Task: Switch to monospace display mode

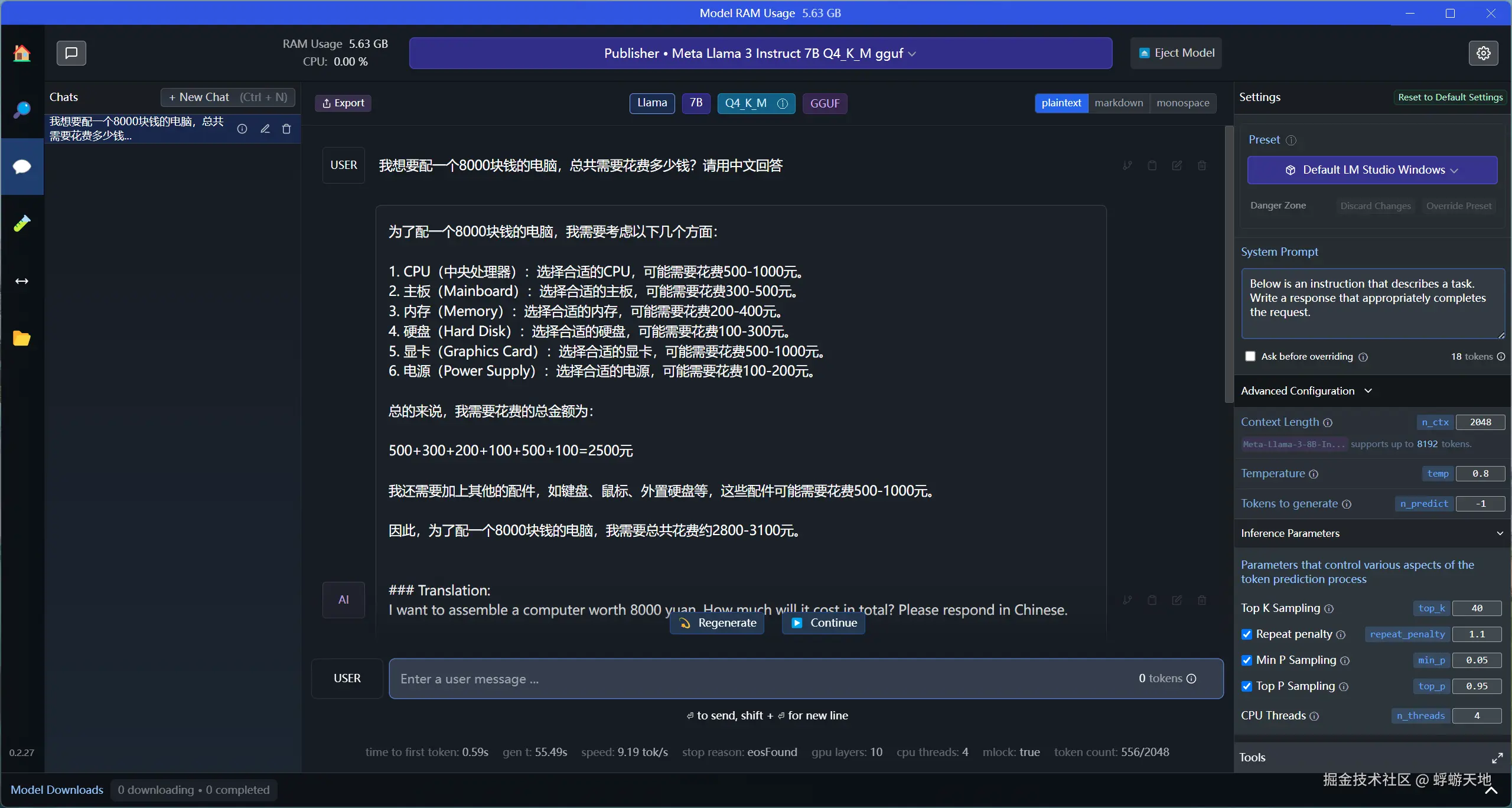Action: 1182,103
